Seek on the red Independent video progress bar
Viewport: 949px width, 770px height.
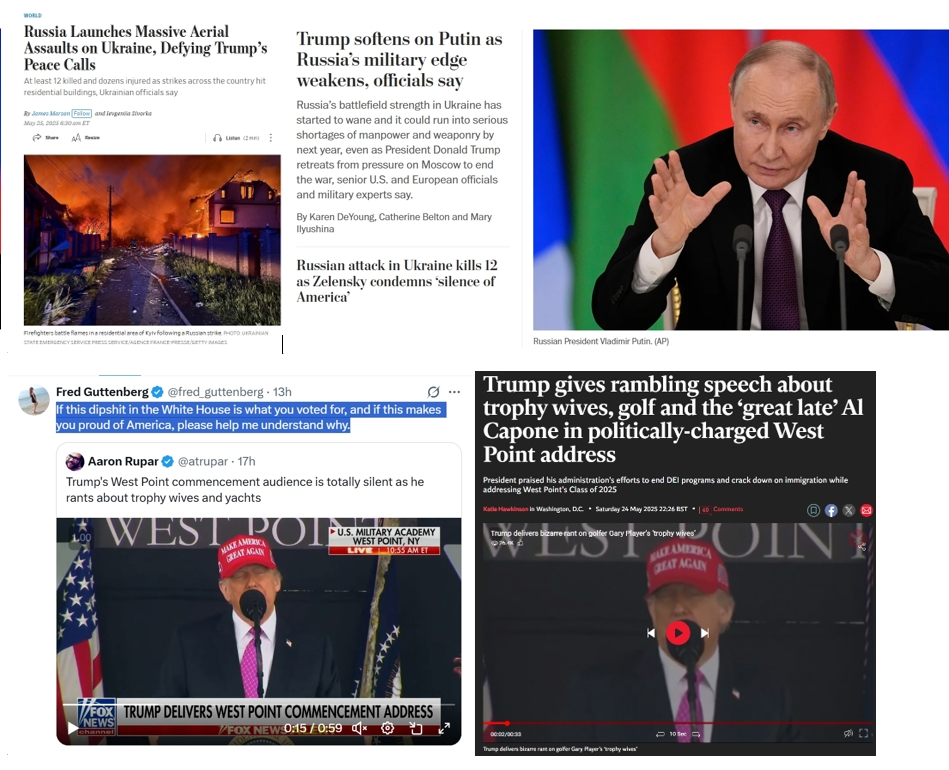tap(677, 723)
